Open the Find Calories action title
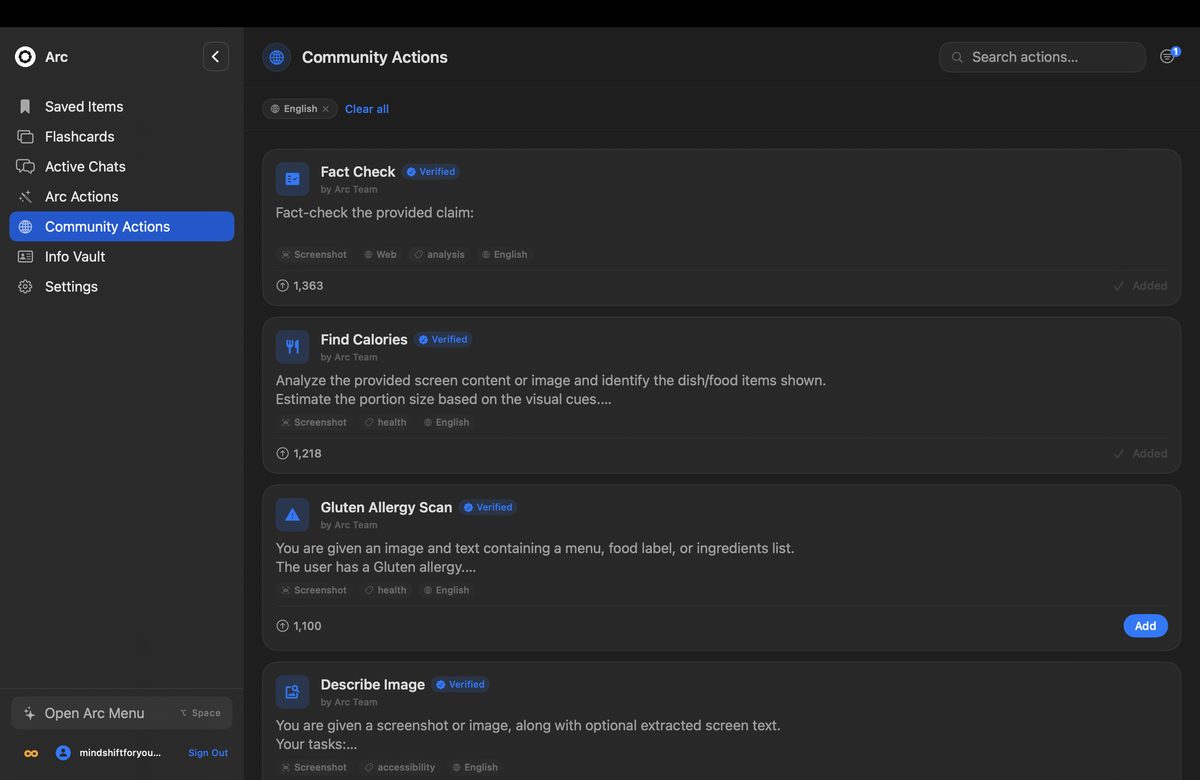The image size is (1200, 780). click(364, 340)
